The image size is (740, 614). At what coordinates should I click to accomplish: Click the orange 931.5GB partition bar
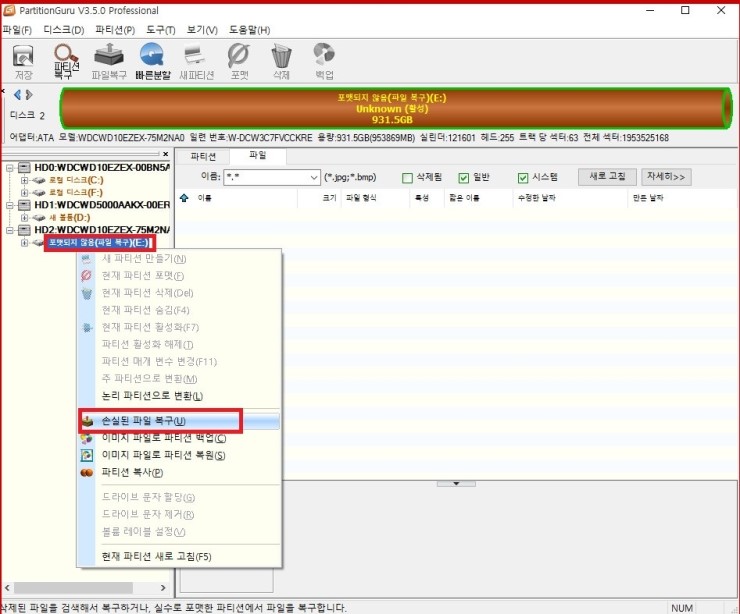(x=395, y=109)
